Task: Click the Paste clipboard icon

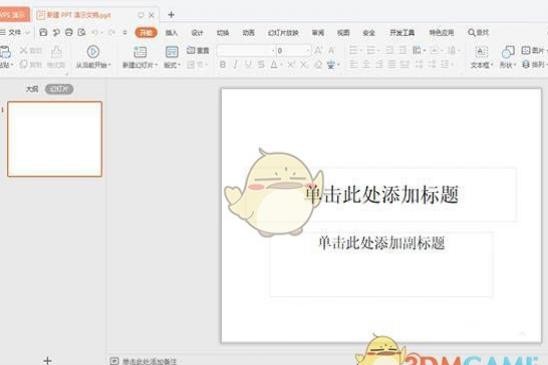Action: tap(5, 52)
